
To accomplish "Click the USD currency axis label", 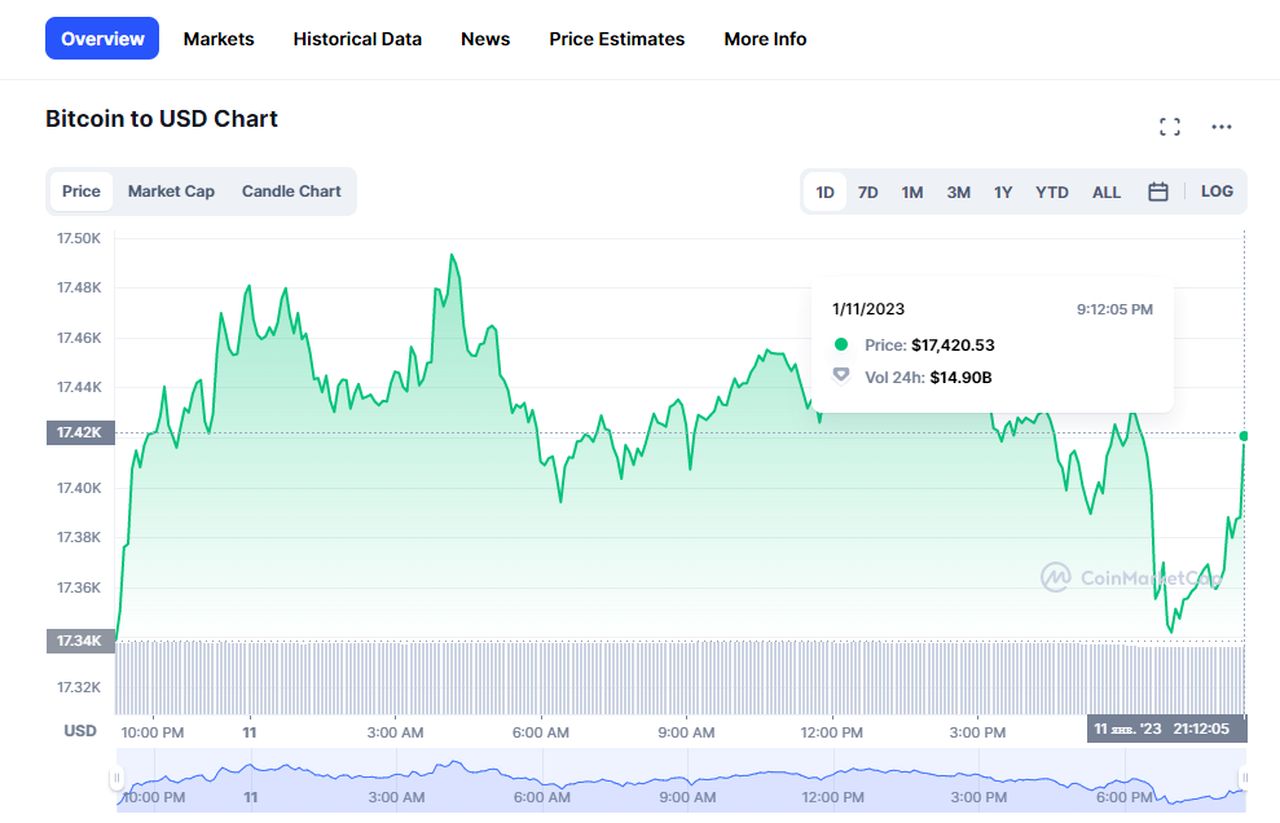I will (x=80, y=731).
